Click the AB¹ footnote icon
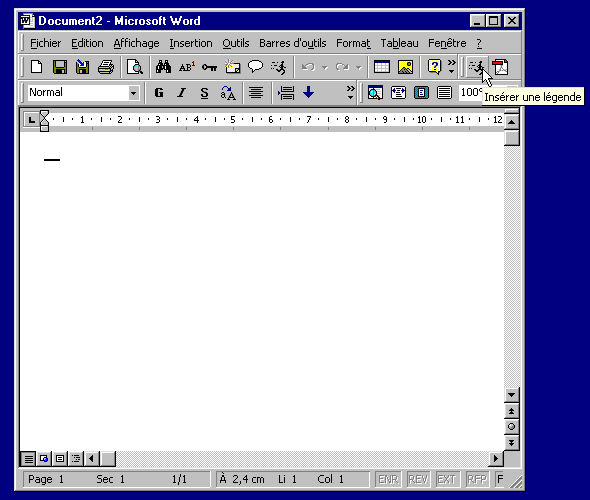 pyautogui.click(x=187, y=67)
